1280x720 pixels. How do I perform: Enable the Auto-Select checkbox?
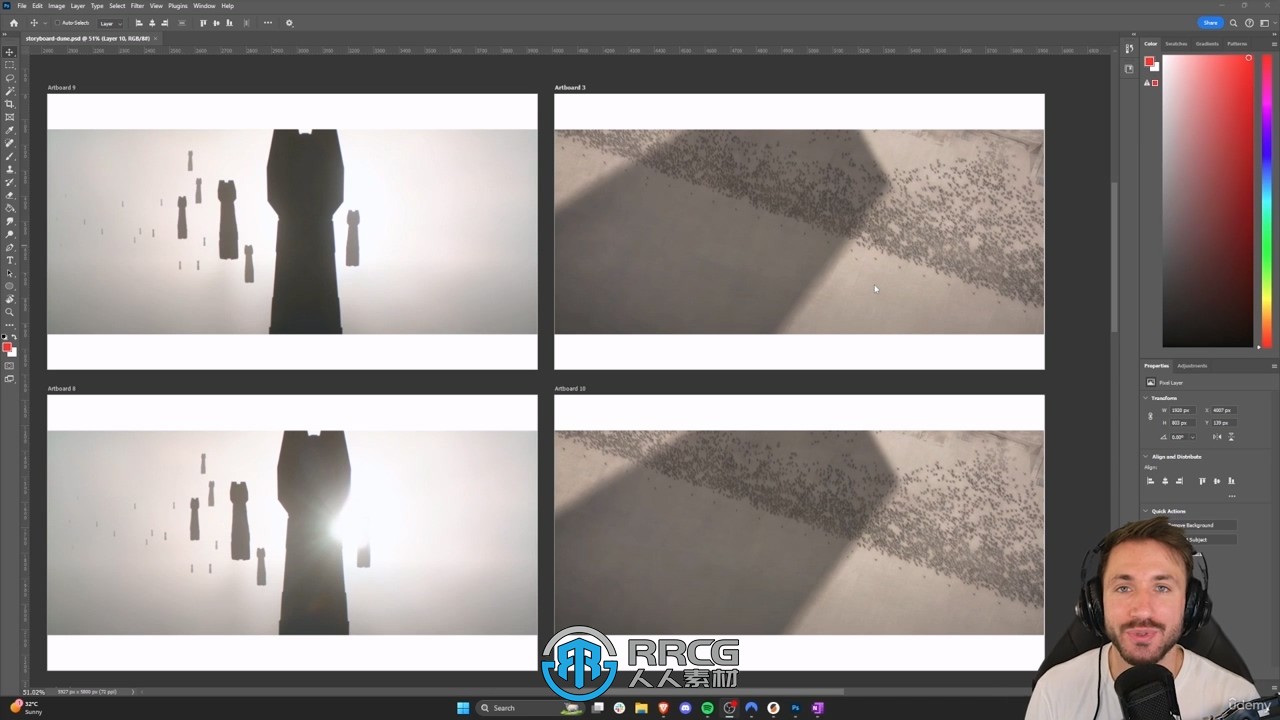[58, 23]
